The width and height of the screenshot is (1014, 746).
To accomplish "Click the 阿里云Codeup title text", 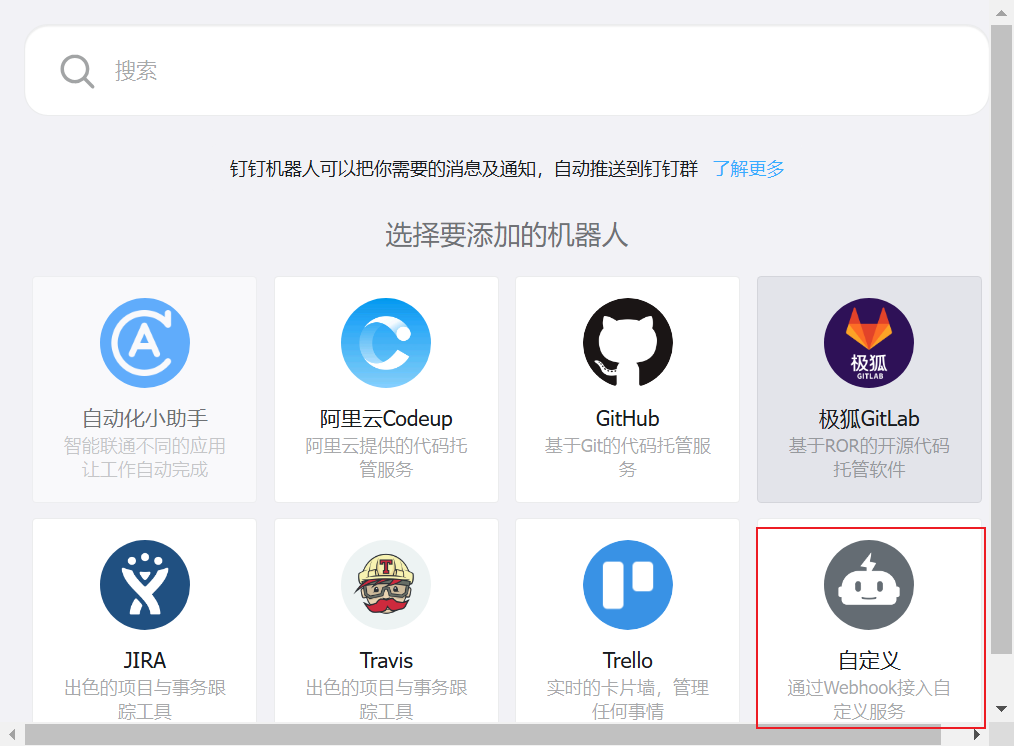I will click(386, 418).
